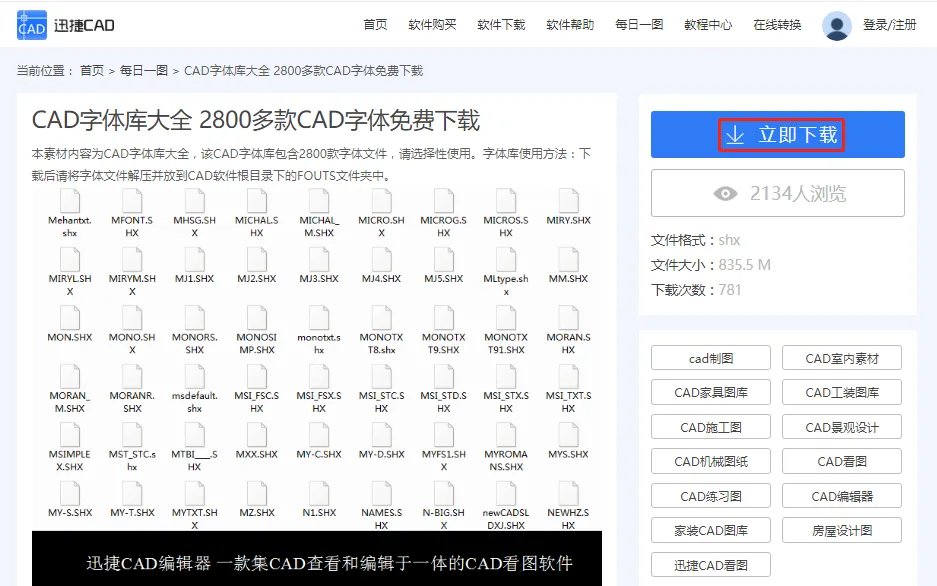Click the user avatar icon near 登录/注册
Screen dimensions: 937x586
coord(836,25)
